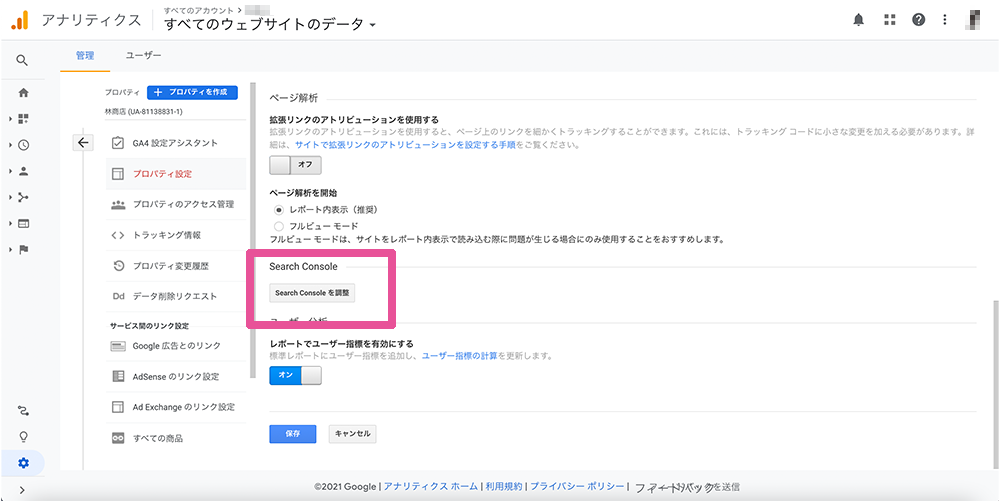Toggle 拡張リンクのアトリビューション off switch
This screenshot has height=501, width=1000.
click(295, 164)
